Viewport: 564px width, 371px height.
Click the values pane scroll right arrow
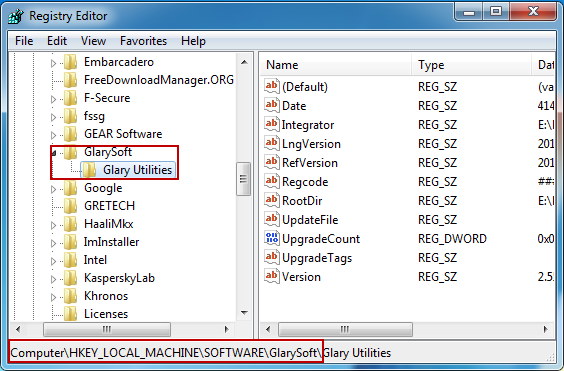click(x=546, y=329)
